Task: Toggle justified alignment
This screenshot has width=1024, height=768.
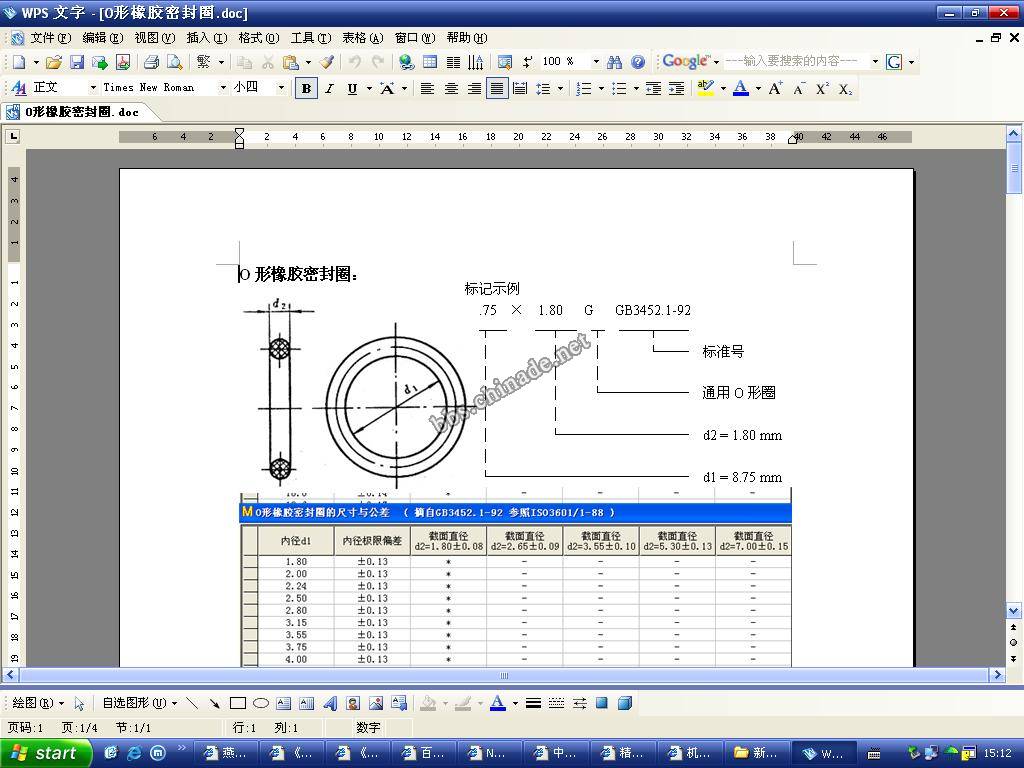Action: (x=497, y=89)
